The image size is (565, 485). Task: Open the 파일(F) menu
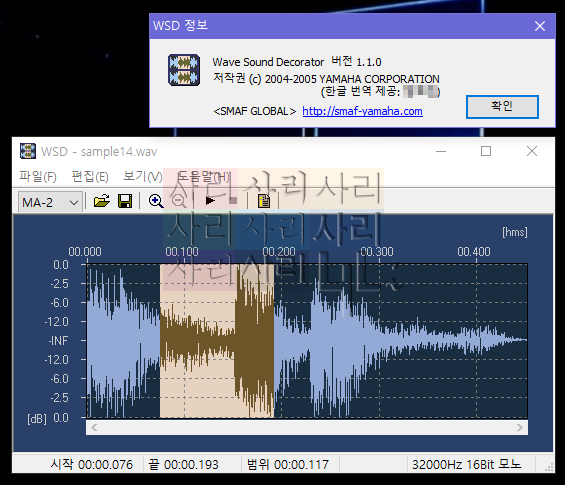[38, 177]
